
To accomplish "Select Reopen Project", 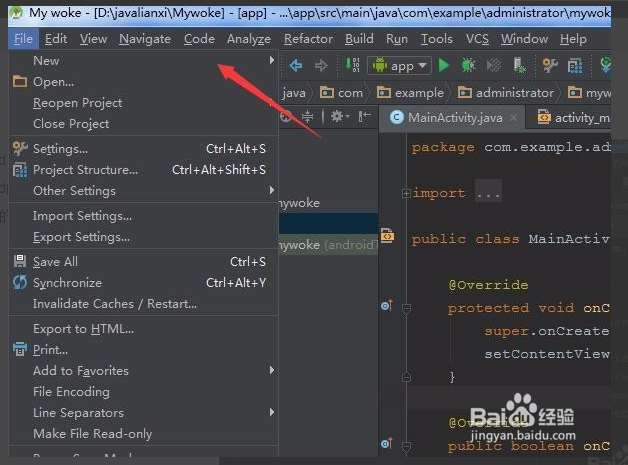I will 143,103.
